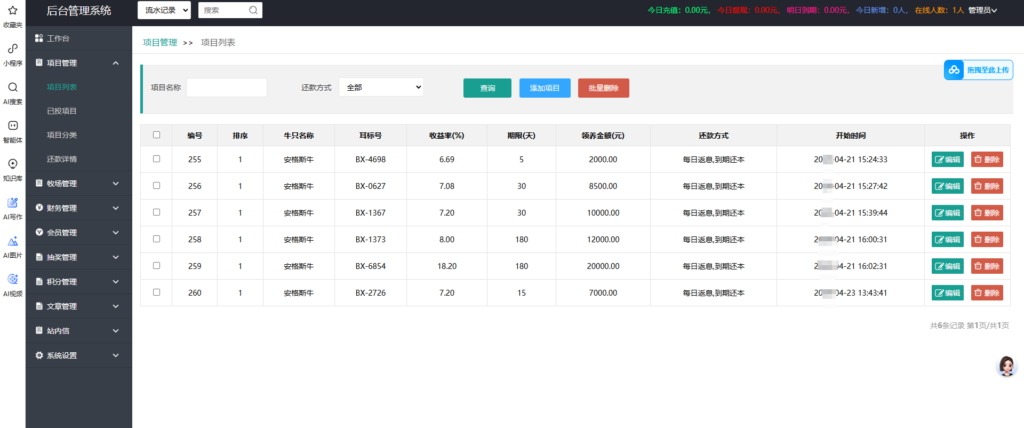Open the 智能体 icon in browser sidebar

click(x=12, y=125)
